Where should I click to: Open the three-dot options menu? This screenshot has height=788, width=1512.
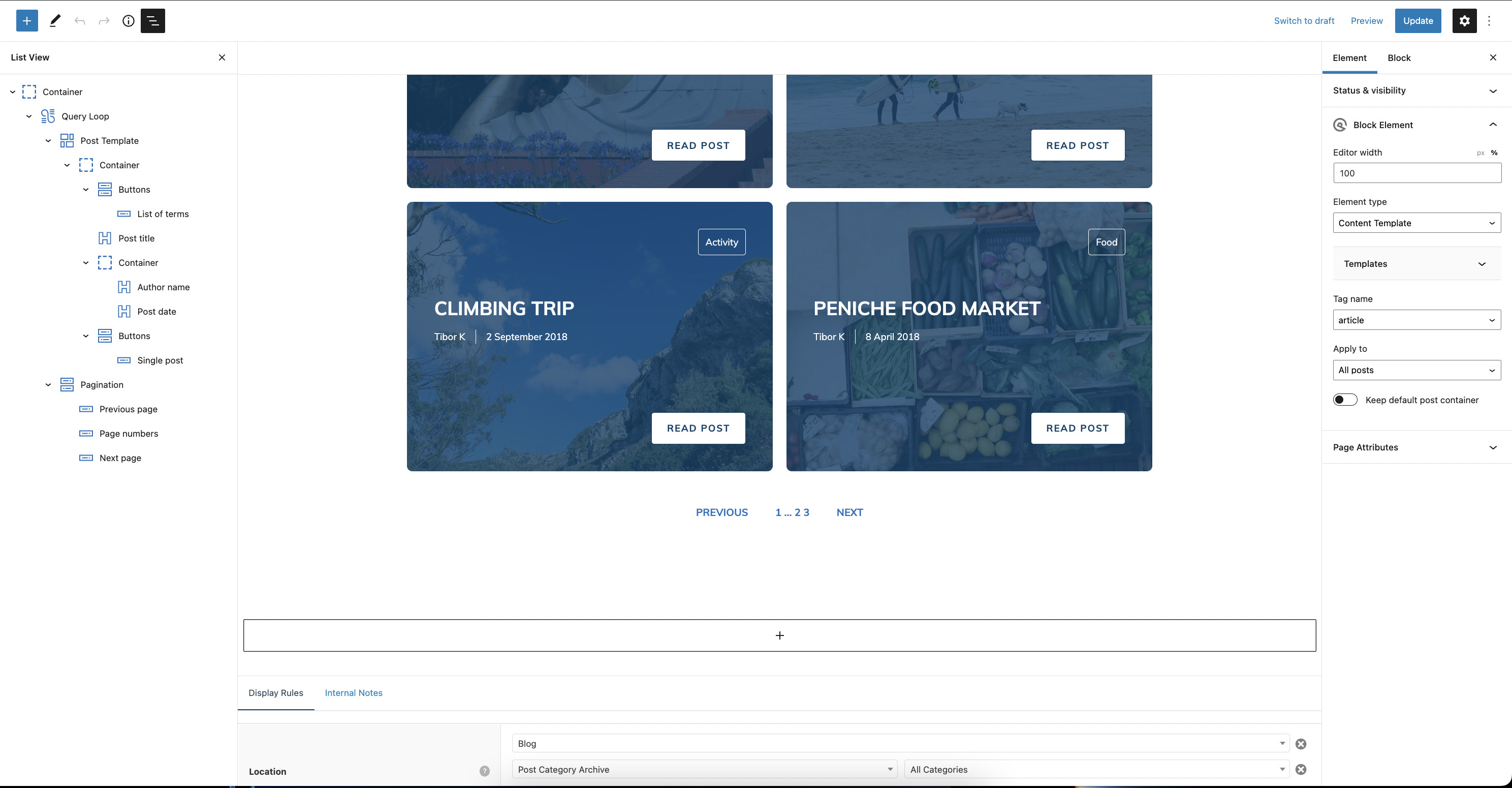tap(1489, 20)
